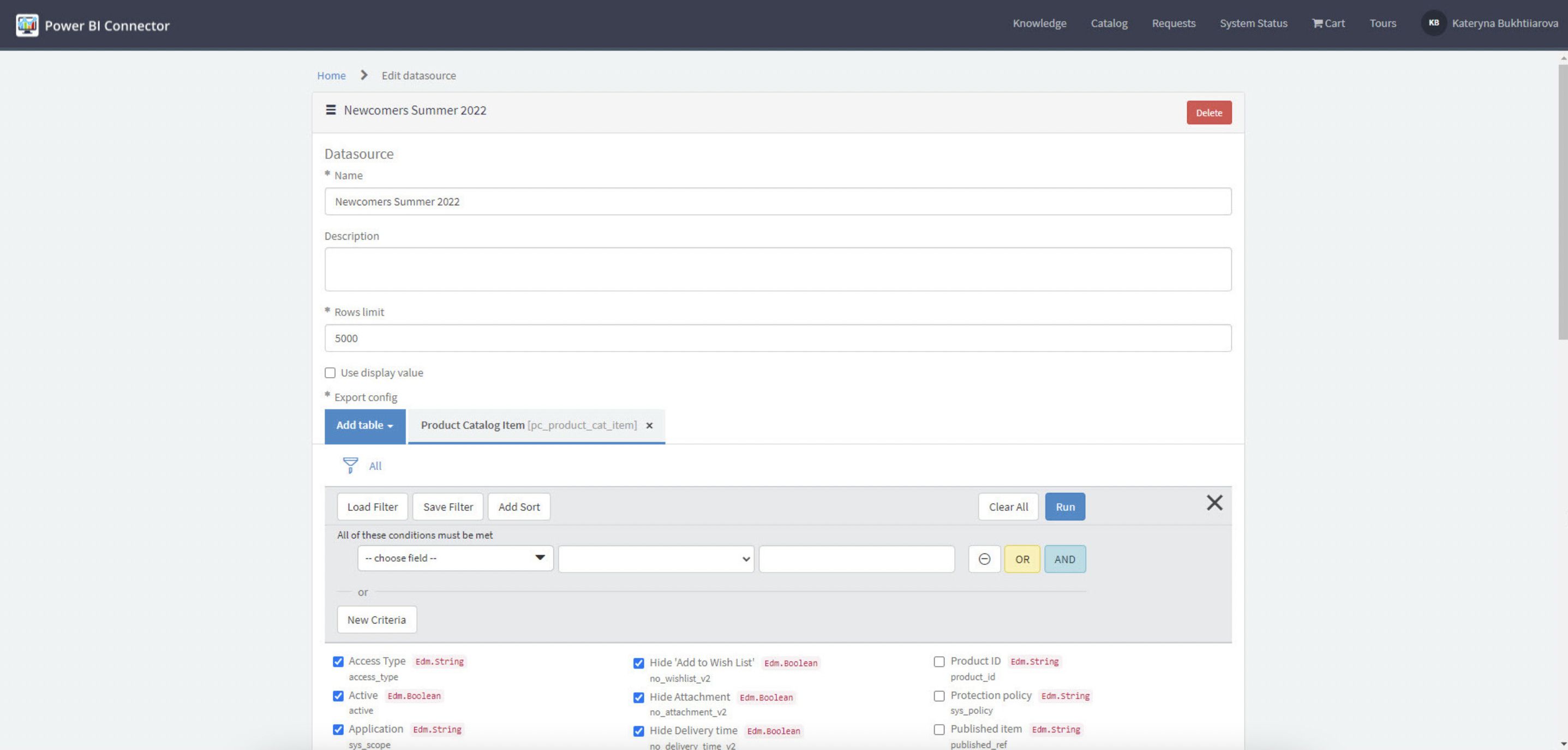1568x750 pixels.
Task: Navigate to Home via breadcrumb
Action: 331,75
